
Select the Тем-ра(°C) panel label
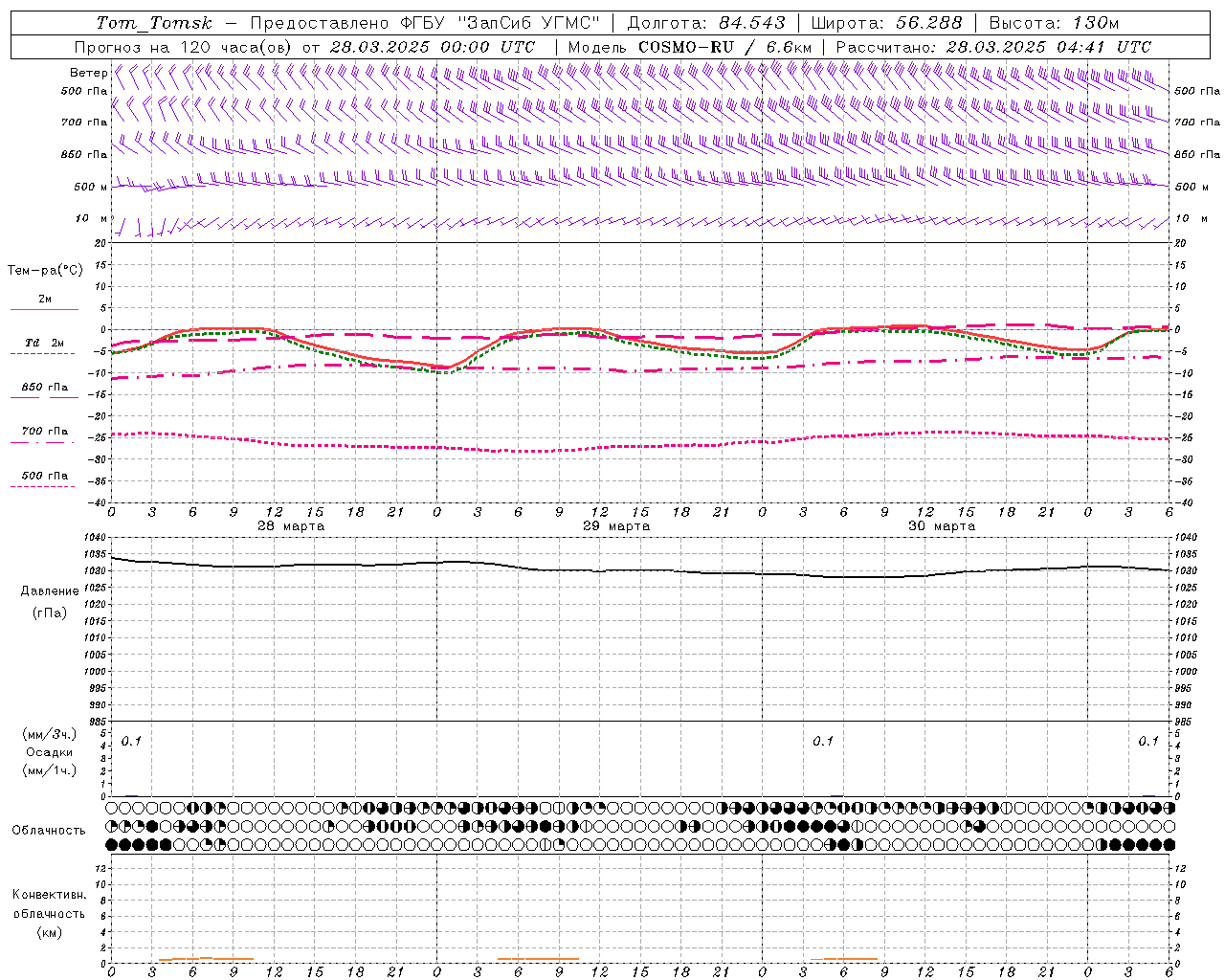click(45, 271)
